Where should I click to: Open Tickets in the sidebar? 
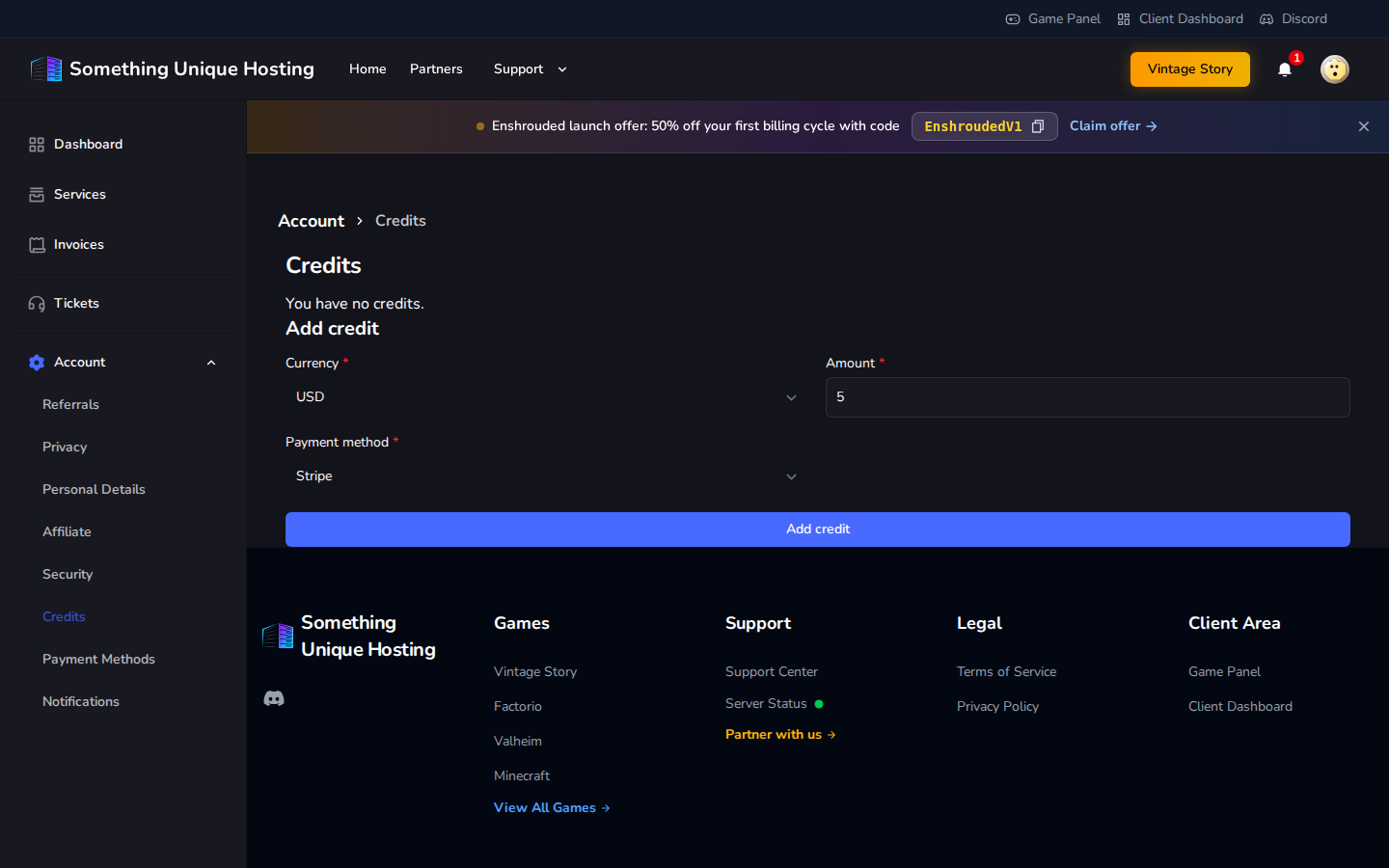click(x=123, y=304)
